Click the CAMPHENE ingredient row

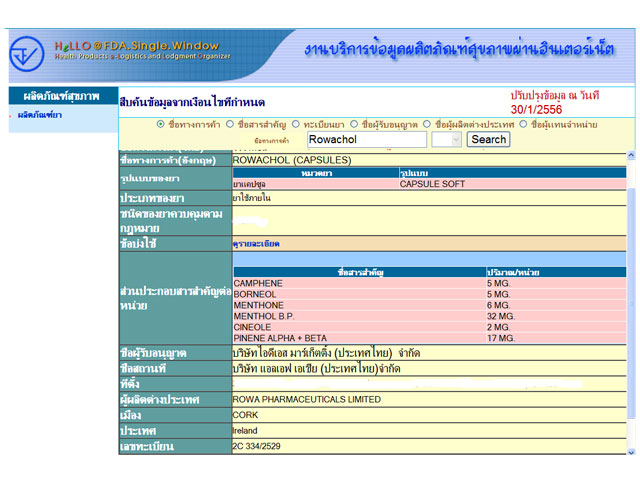coord(430,283)
